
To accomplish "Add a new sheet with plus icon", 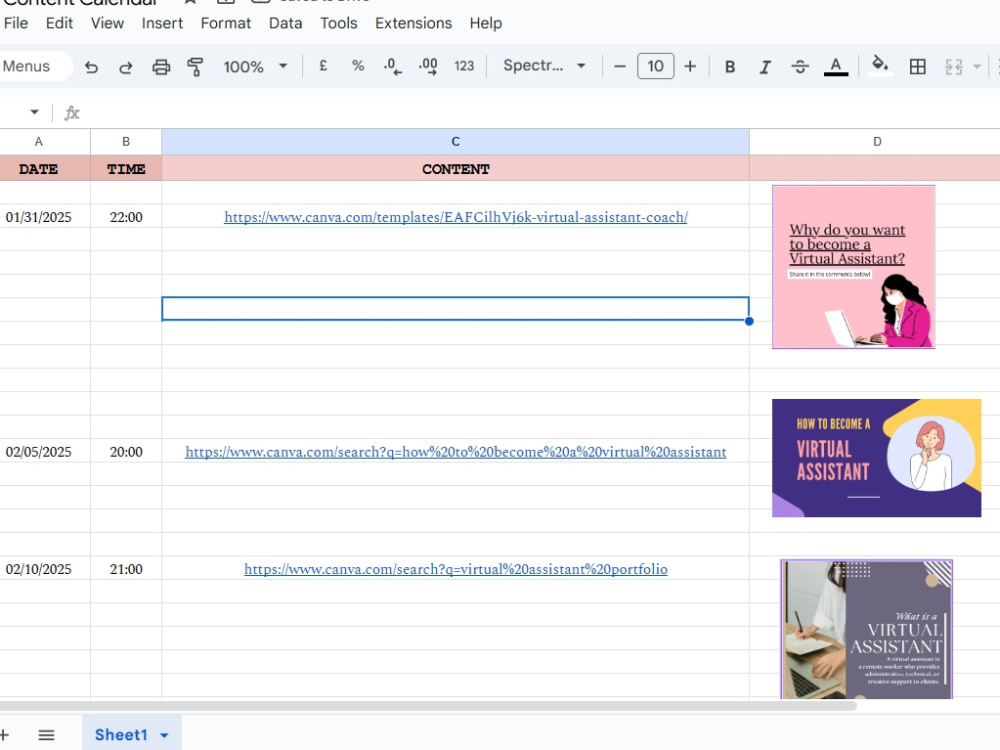I will pos(4,735).
